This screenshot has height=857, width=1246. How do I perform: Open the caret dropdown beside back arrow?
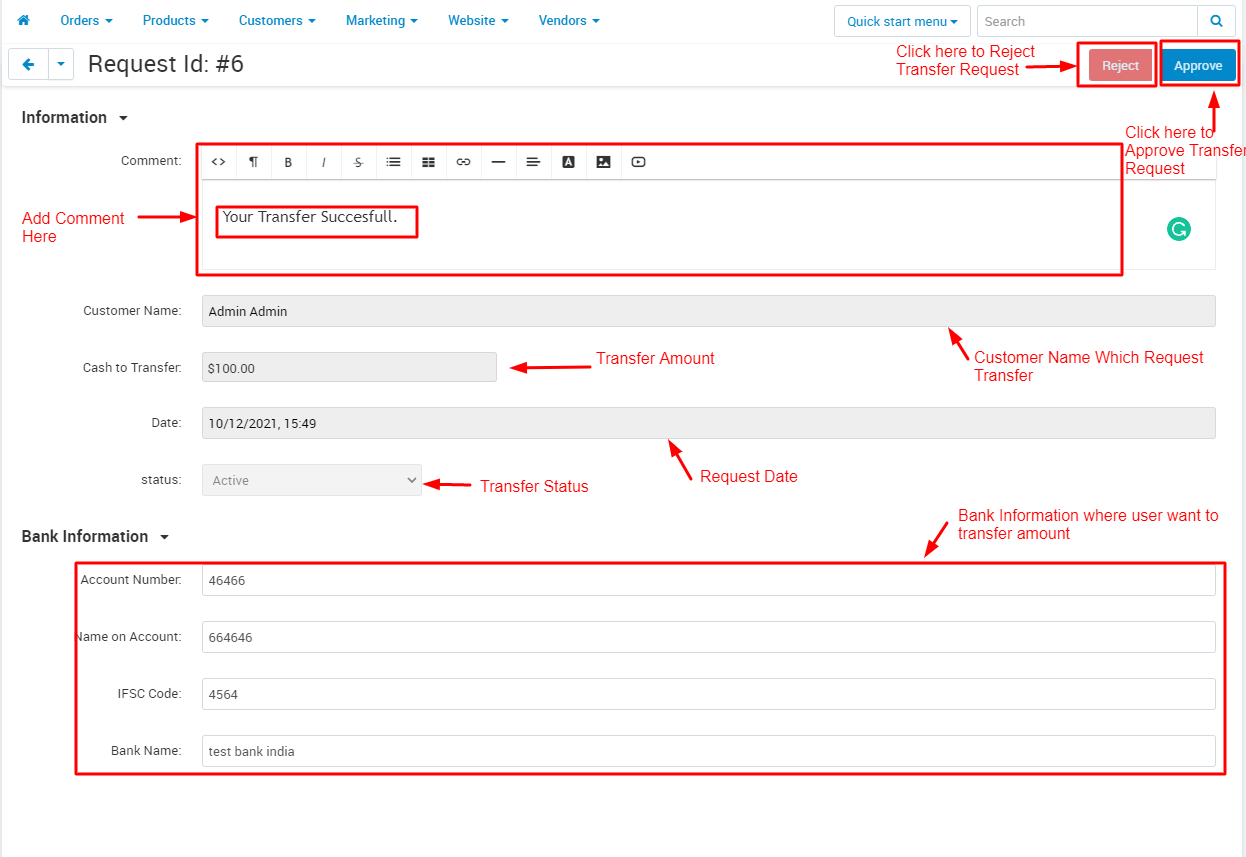(x=61, y=64)
